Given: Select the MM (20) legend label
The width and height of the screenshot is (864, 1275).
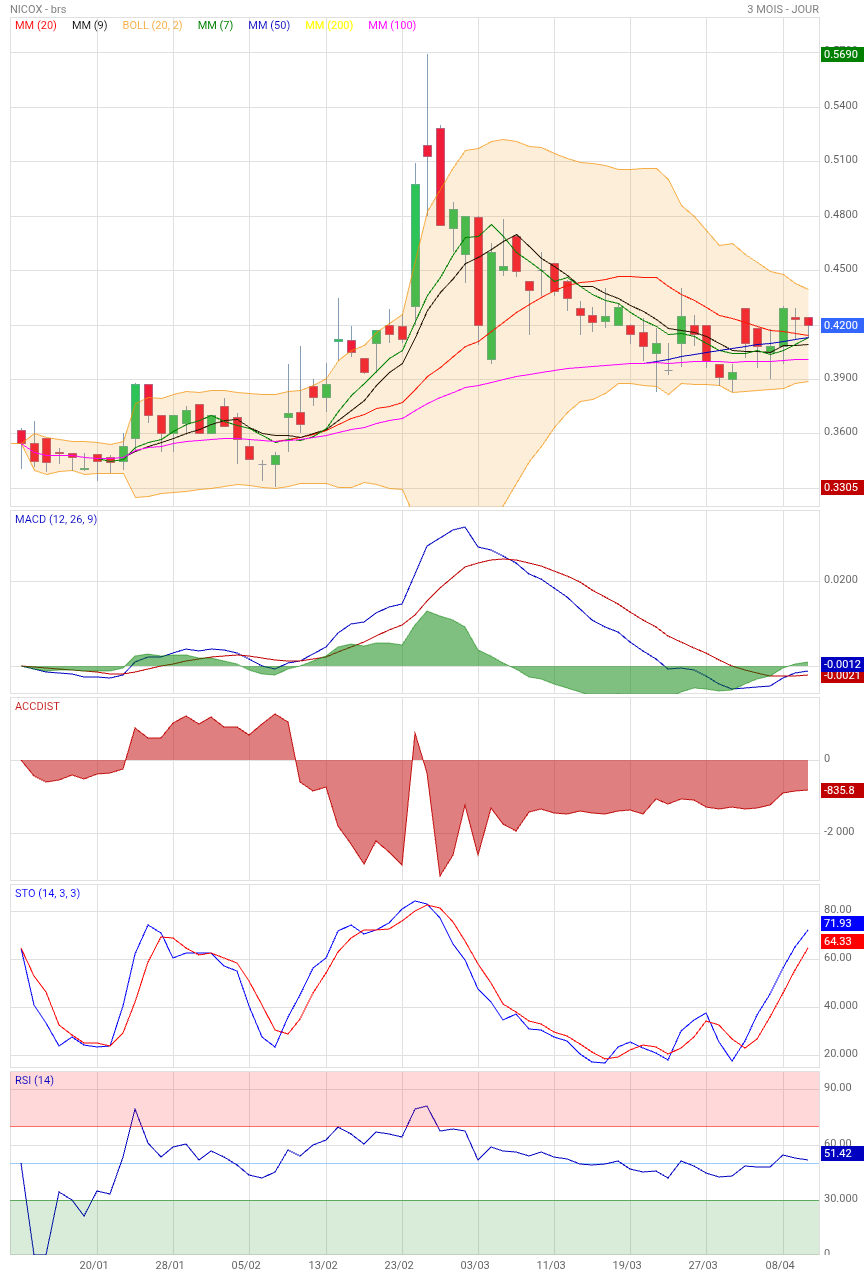Looking at the screenshot, I should pos(36,25).
